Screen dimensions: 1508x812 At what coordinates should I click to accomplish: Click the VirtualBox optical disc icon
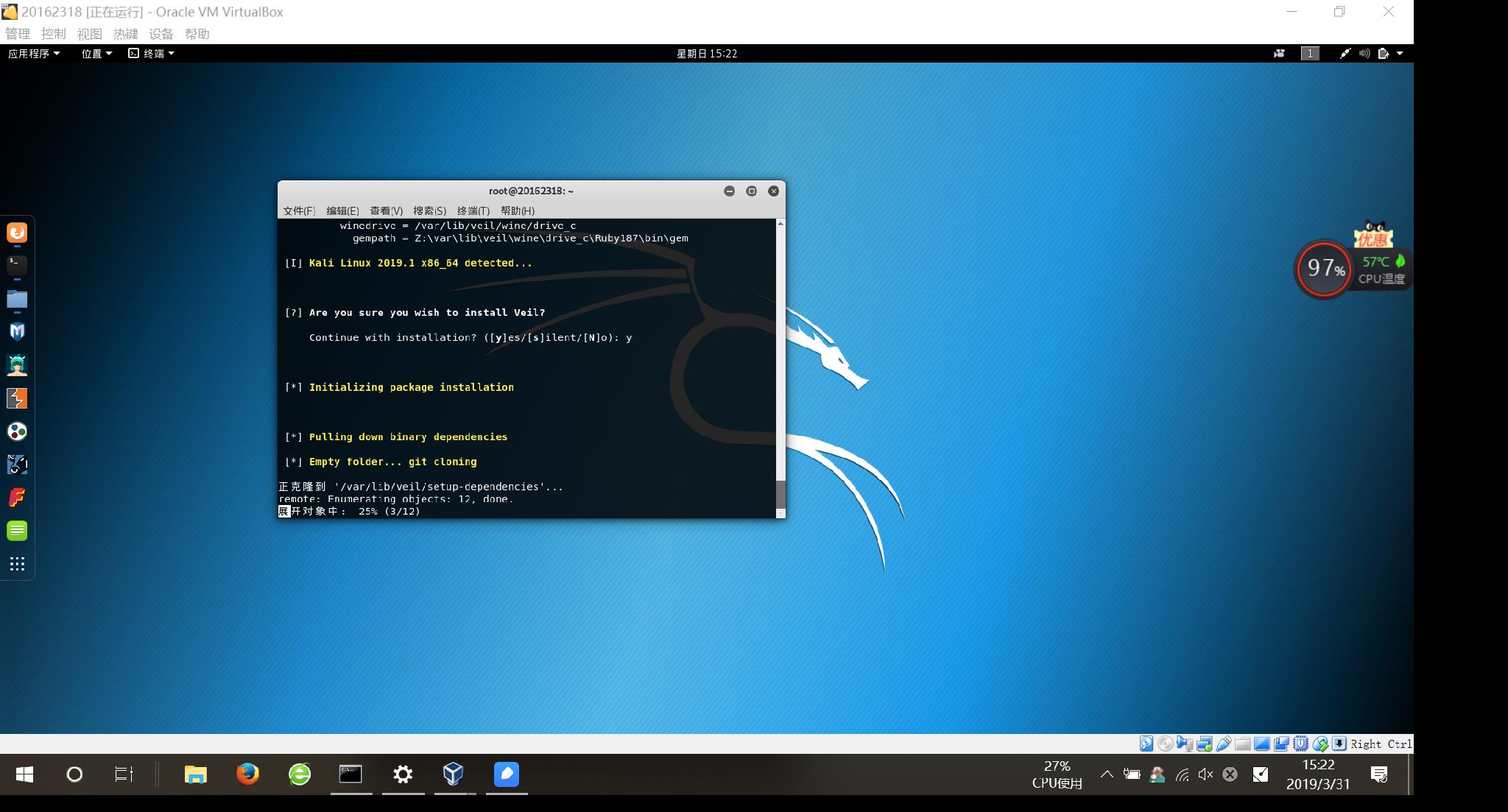click(x=1165, y=744)
